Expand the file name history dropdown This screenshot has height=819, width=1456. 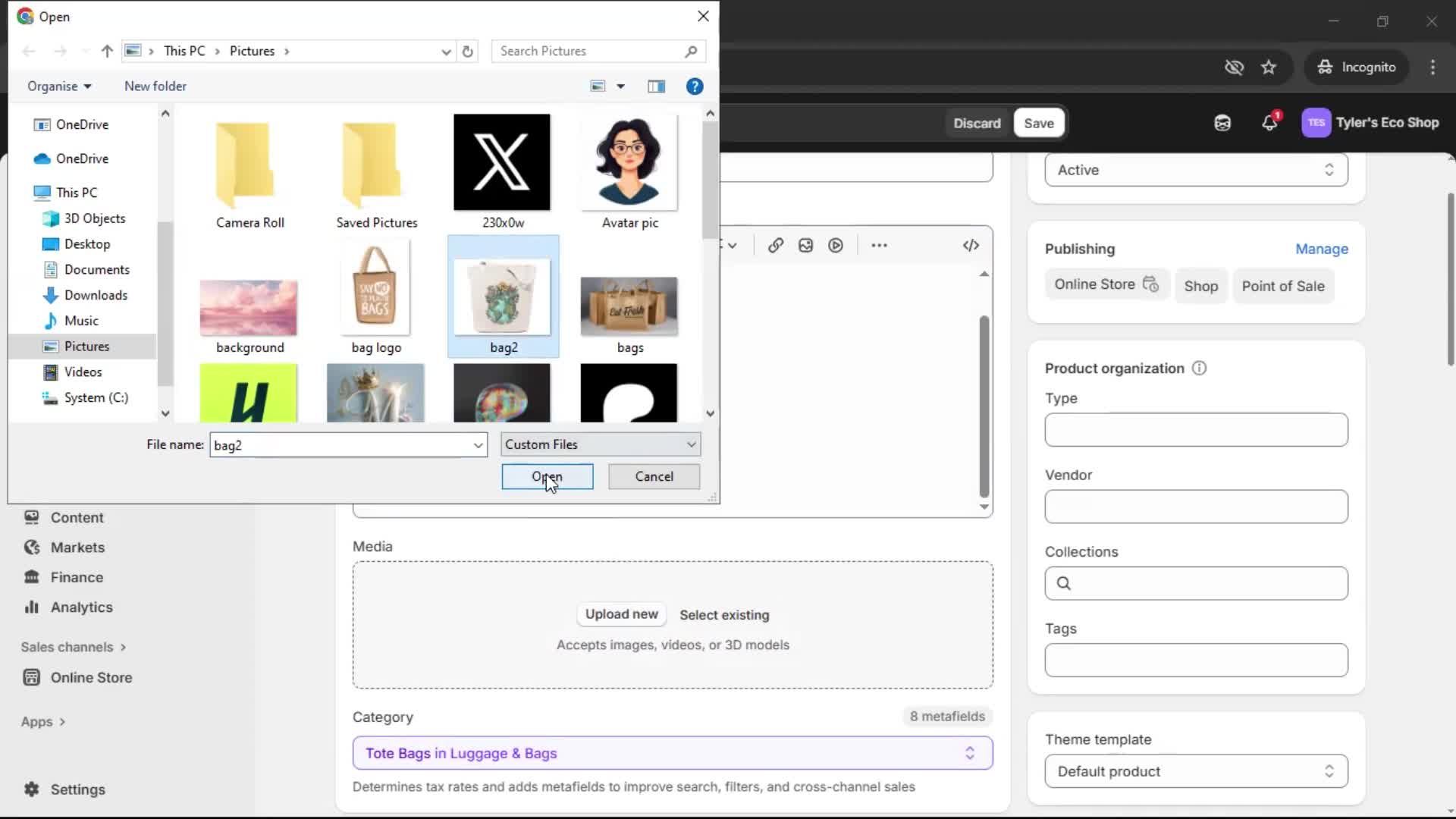click(x=477, y=445)
